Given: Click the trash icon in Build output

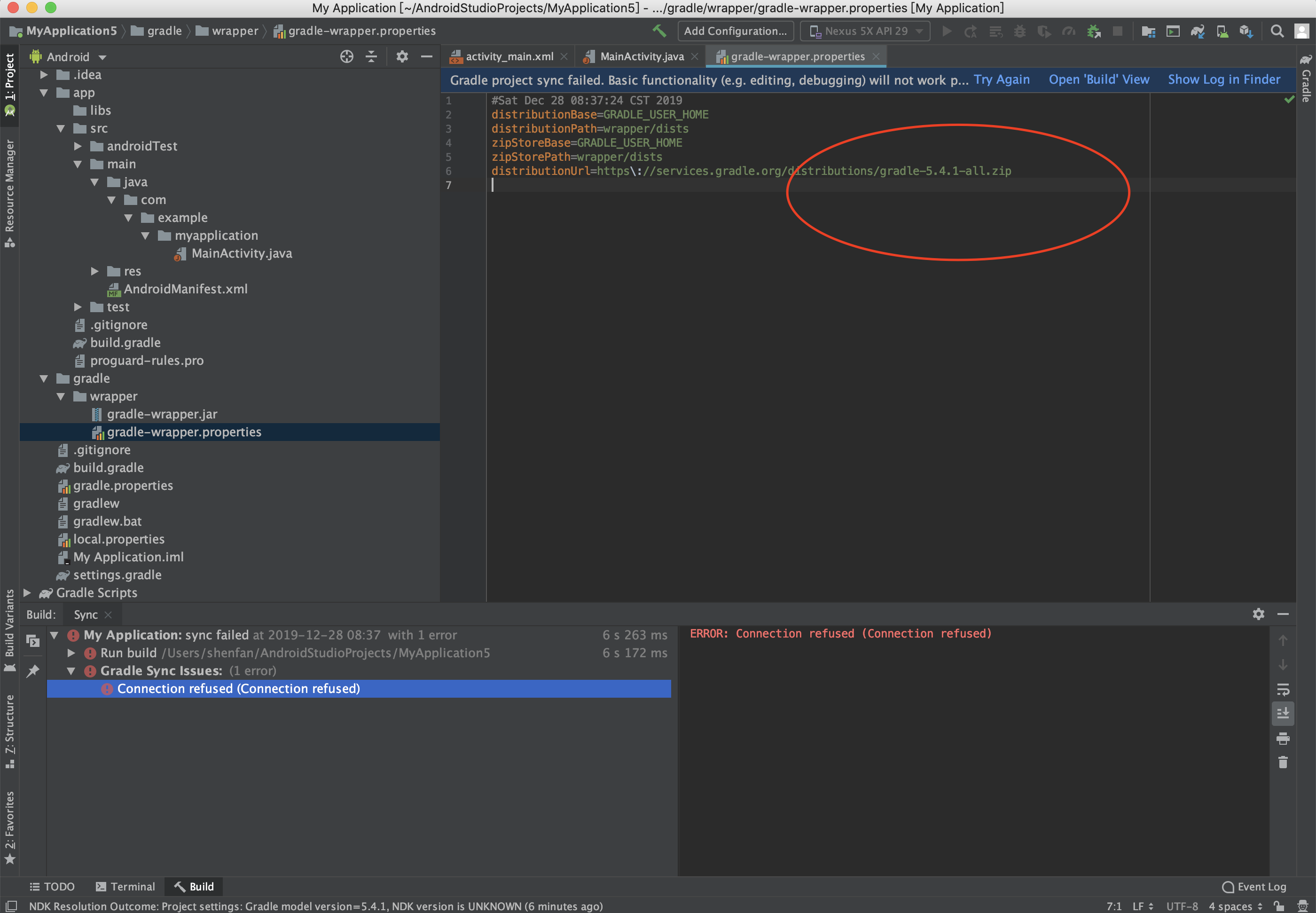Looking at the screenshot, I should [x=1283, y=763].
